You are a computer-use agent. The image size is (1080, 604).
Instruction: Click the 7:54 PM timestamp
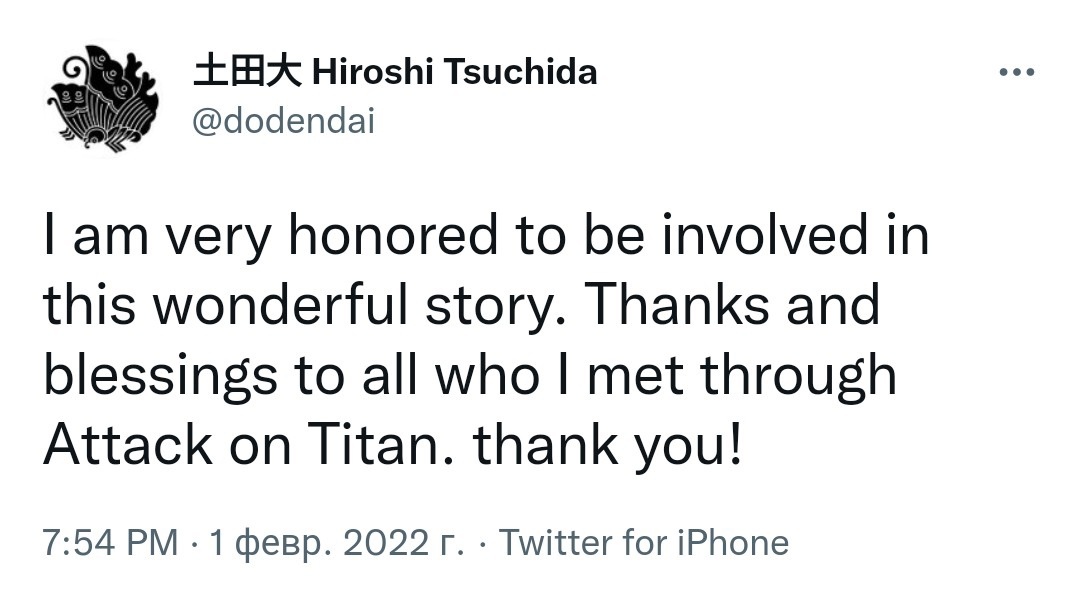click(110, 543)
